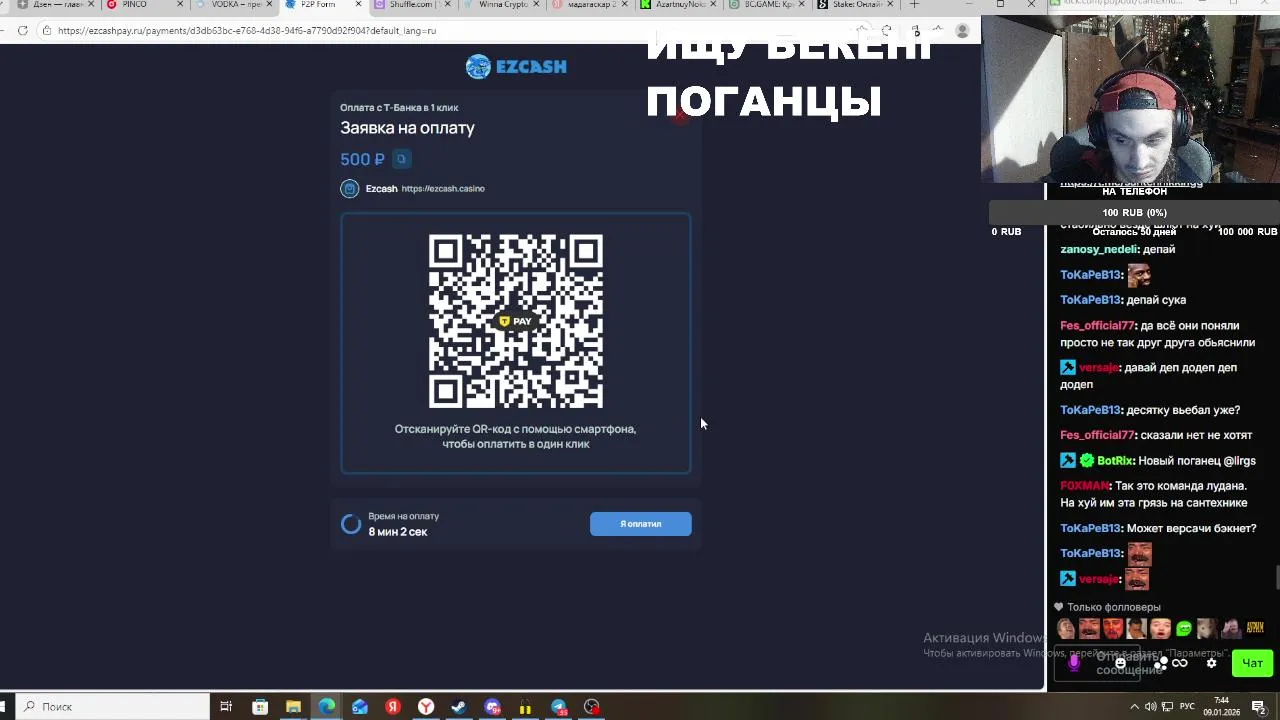Click the Windows taskbar search box

tap(113, 707)
